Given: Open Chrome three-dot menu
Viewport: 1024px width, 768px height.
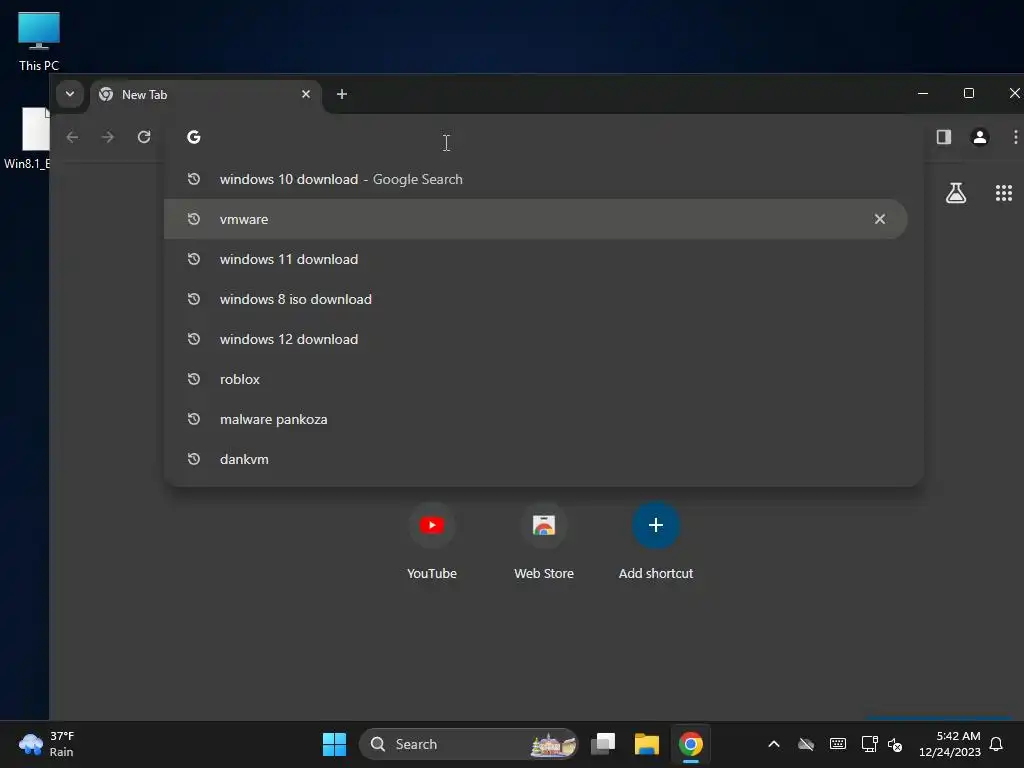Looking at the screenshot, I should (1015, 137).
